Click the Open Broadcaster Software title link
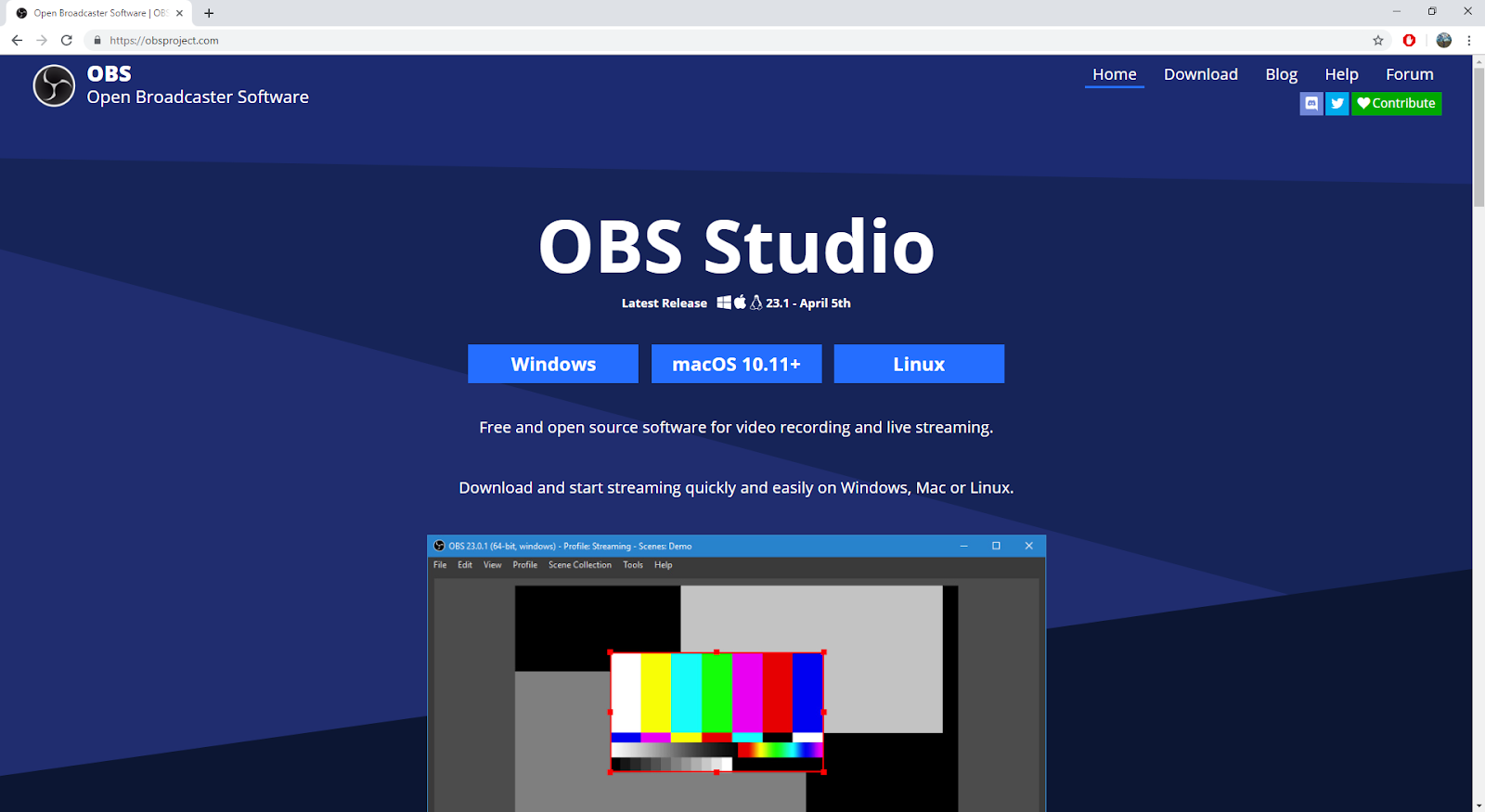Viewport: 1485px width, 812px height. (x=198, y=97)
